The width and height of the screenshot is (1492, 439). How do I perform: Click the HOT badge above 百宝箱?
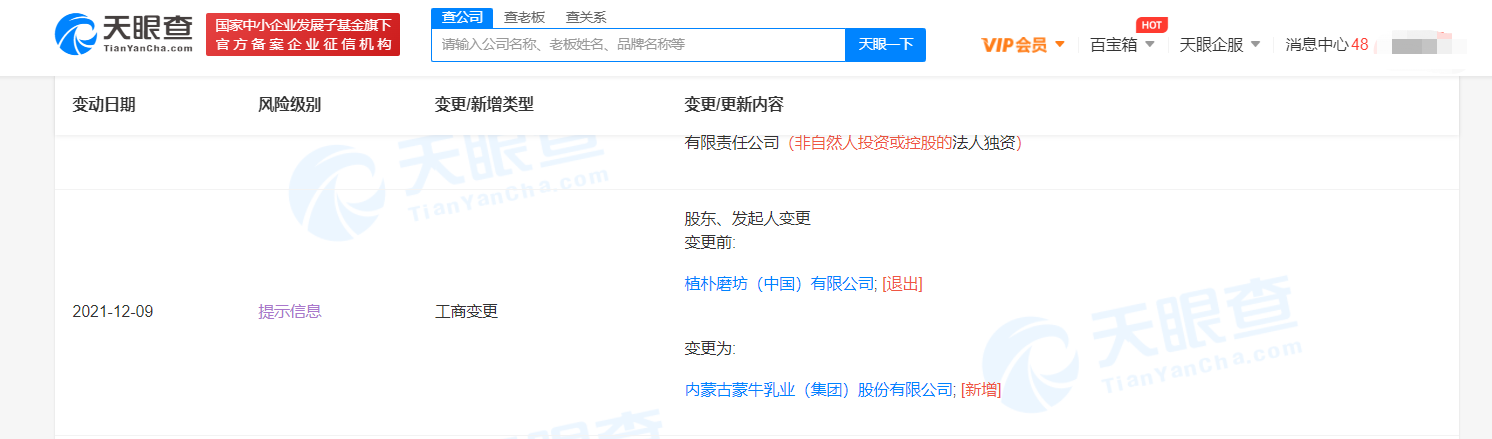click(1152, 25)
